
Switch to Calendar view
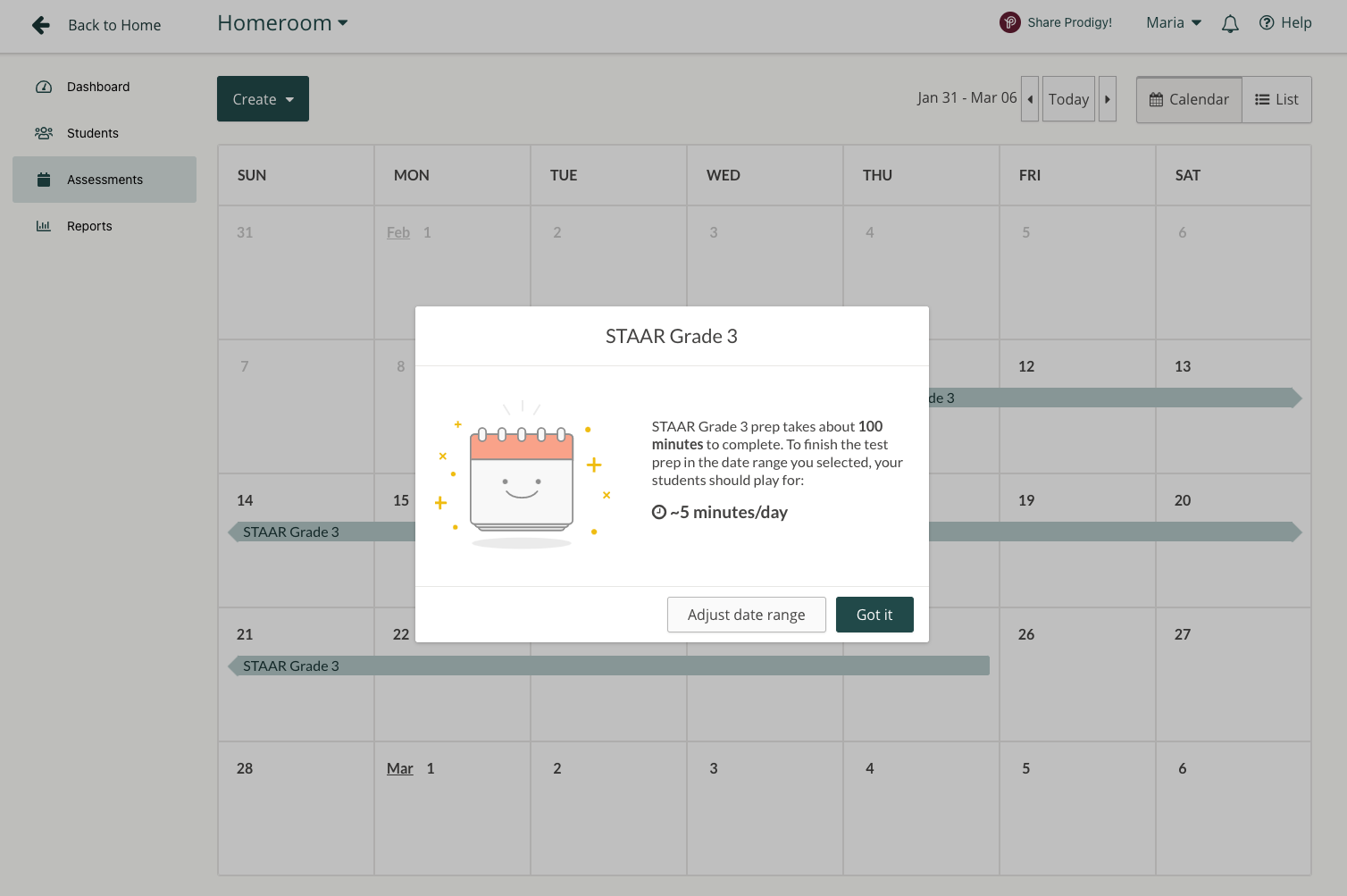1189,99
